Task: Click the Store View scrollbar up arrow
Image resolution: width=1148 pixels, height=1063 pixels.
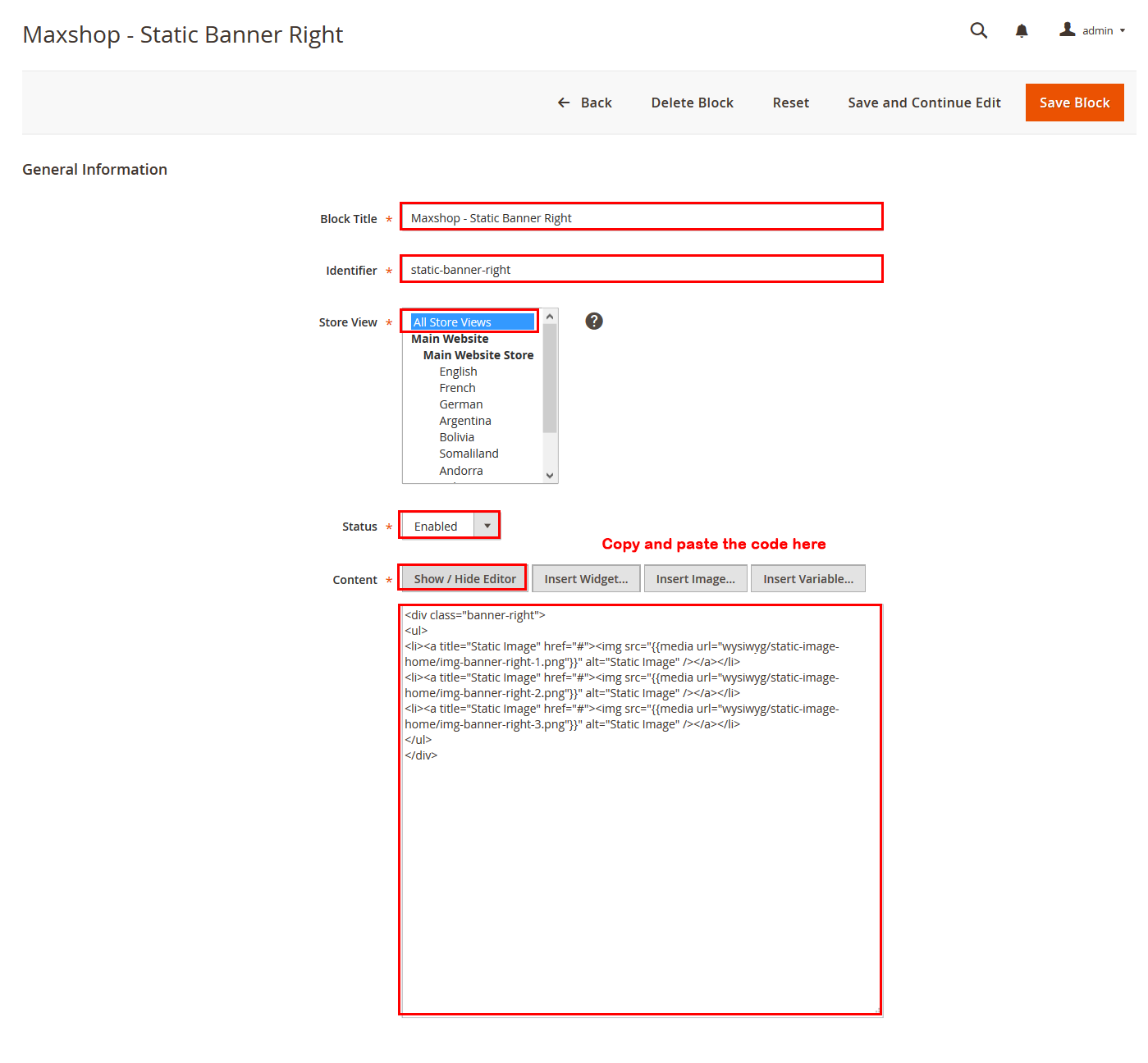Action: [x=550, y=317]
